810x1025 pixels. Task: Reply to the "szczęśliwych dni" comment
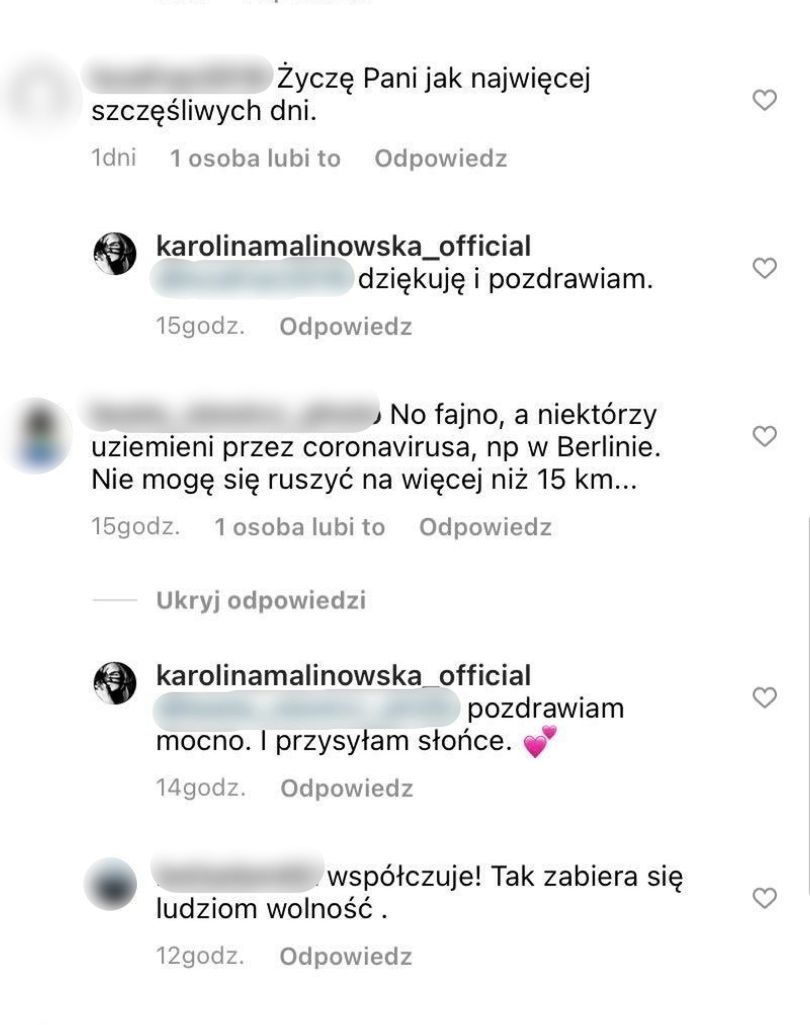441,159
